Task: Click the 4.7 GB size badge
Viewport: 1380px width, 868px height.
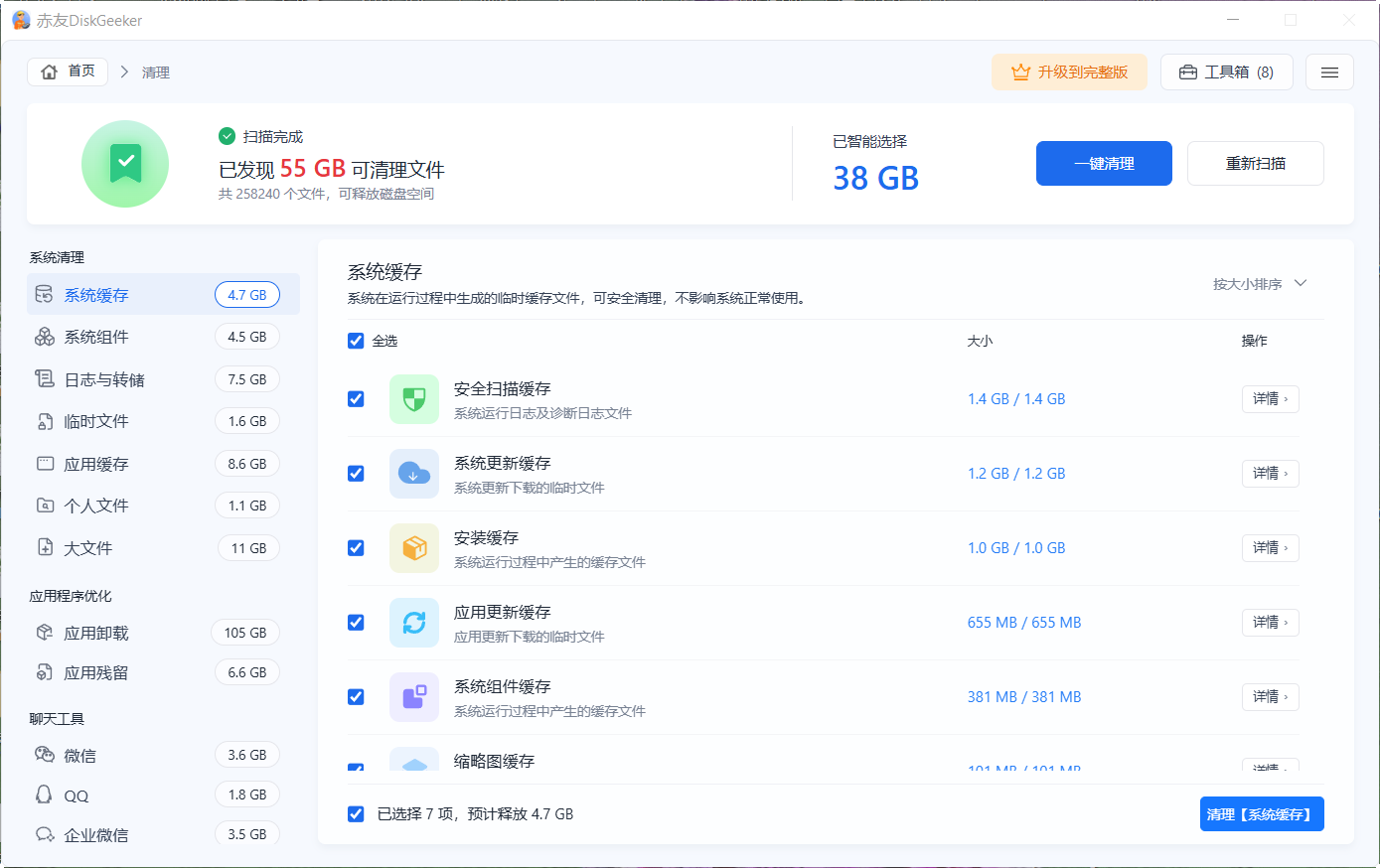Action: point(247,295)
